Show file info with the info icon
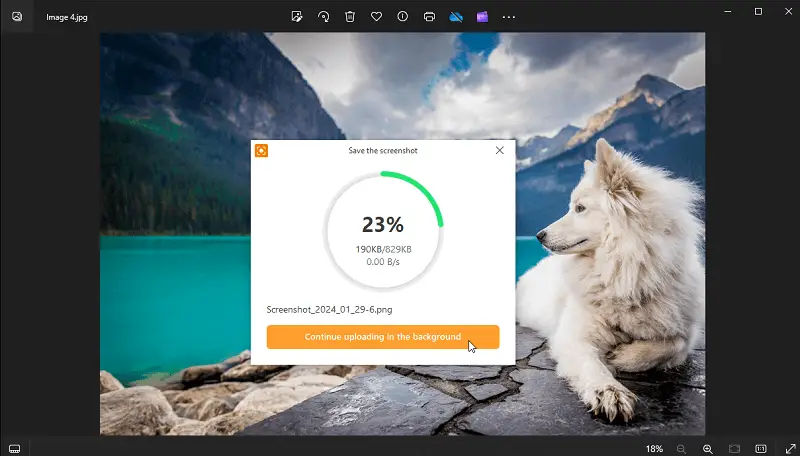 pos(403,17)
